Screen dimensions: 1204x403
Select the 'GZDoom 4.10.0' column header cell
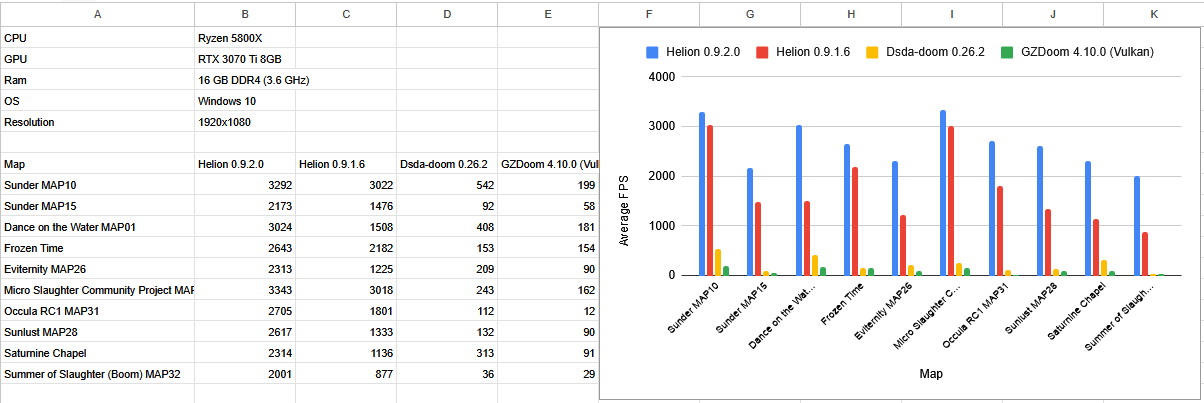548,163
